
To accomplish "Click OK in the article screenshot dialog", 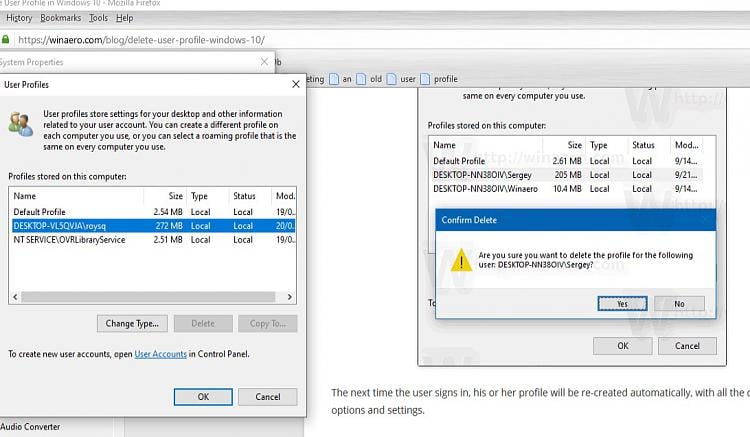I will tap(623, 346).
